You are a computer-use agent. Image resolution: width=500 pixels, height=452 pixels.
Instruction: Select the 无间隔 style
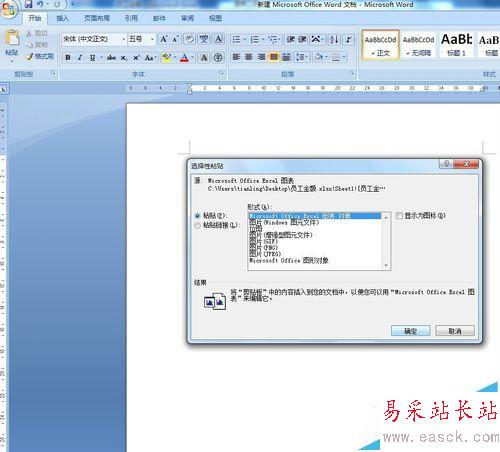(x=418, y=45)
